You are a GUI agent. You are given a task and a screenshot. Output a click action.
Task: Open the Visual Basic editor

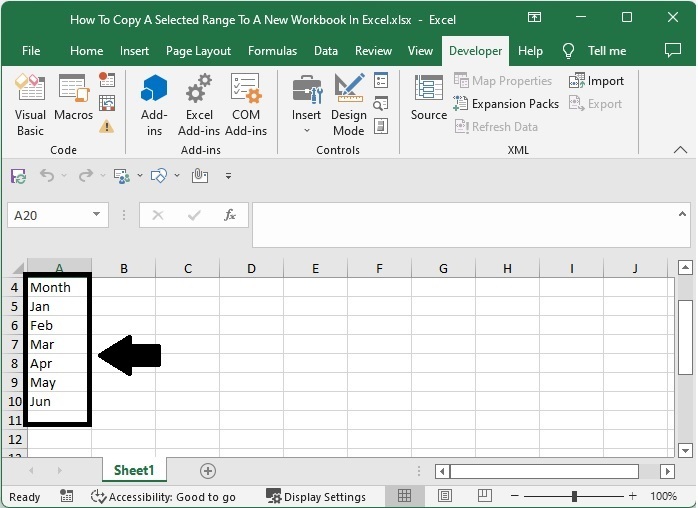[30, 105]
